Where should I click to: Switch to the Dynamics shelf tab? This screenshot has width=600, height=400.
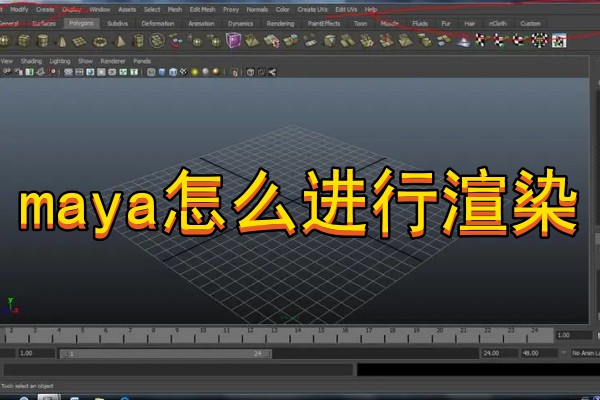pyautogui.click(x=241, y=24)
